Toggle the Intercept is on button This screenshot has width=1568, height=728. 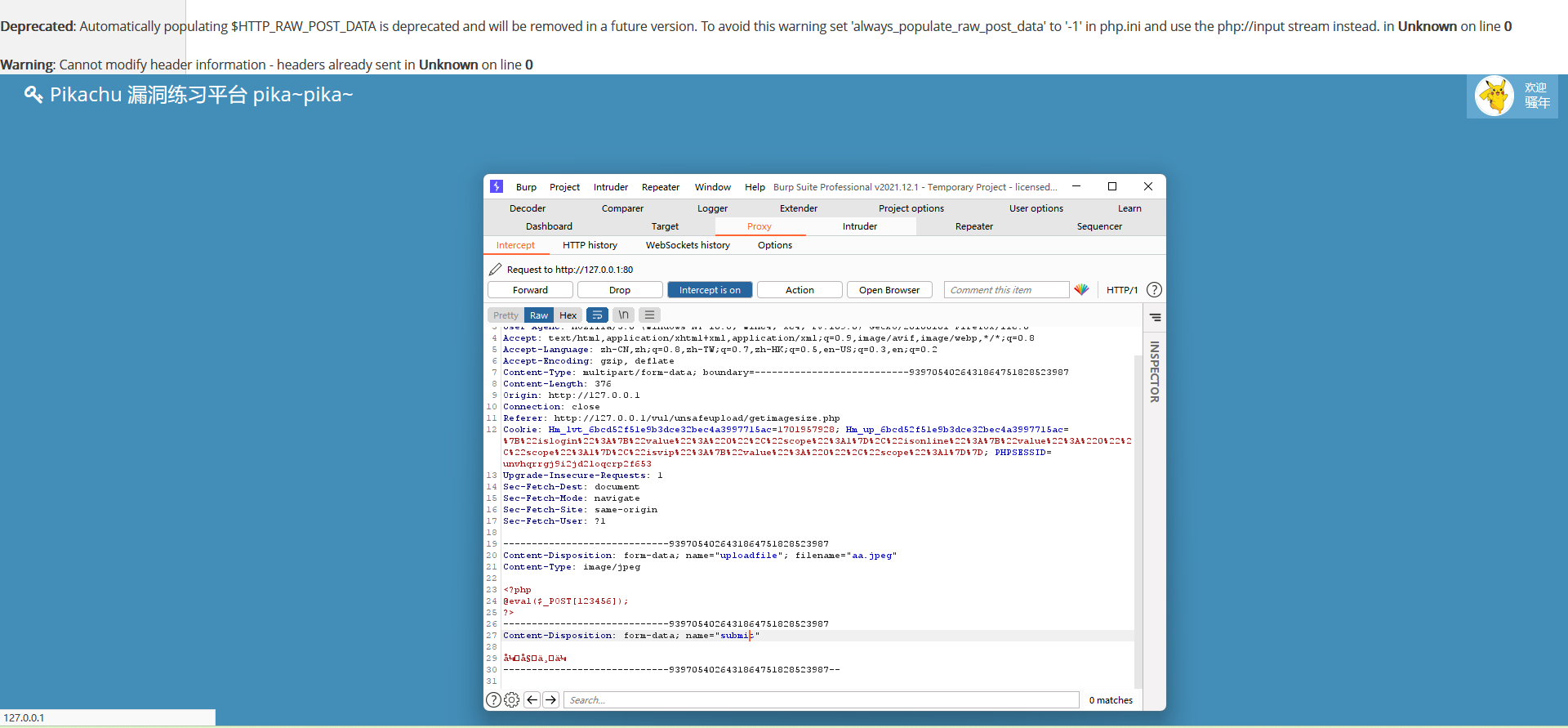710,289
